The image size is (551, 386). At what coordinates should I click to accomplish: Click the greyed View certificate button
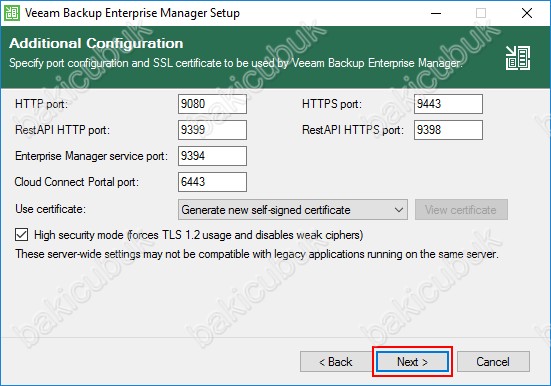click(461, 210)
